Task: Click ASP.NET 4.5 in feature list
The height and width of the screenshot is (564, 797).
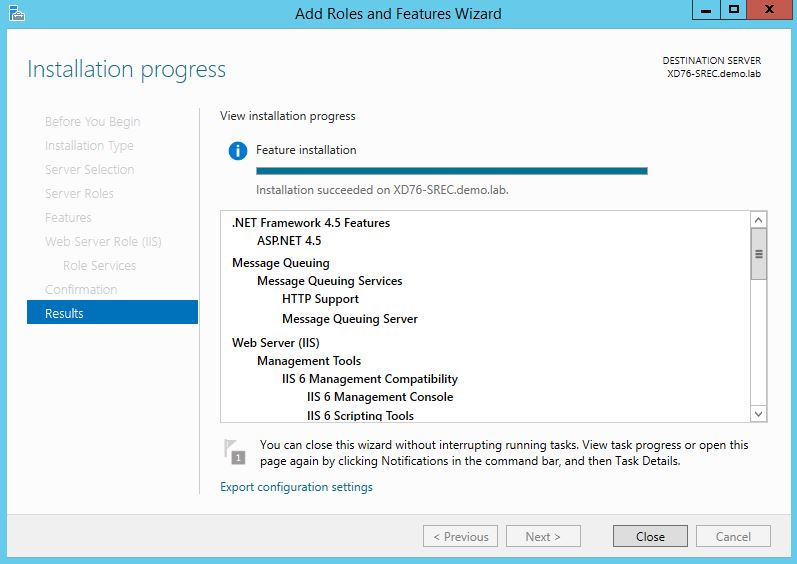Action: 289,241
